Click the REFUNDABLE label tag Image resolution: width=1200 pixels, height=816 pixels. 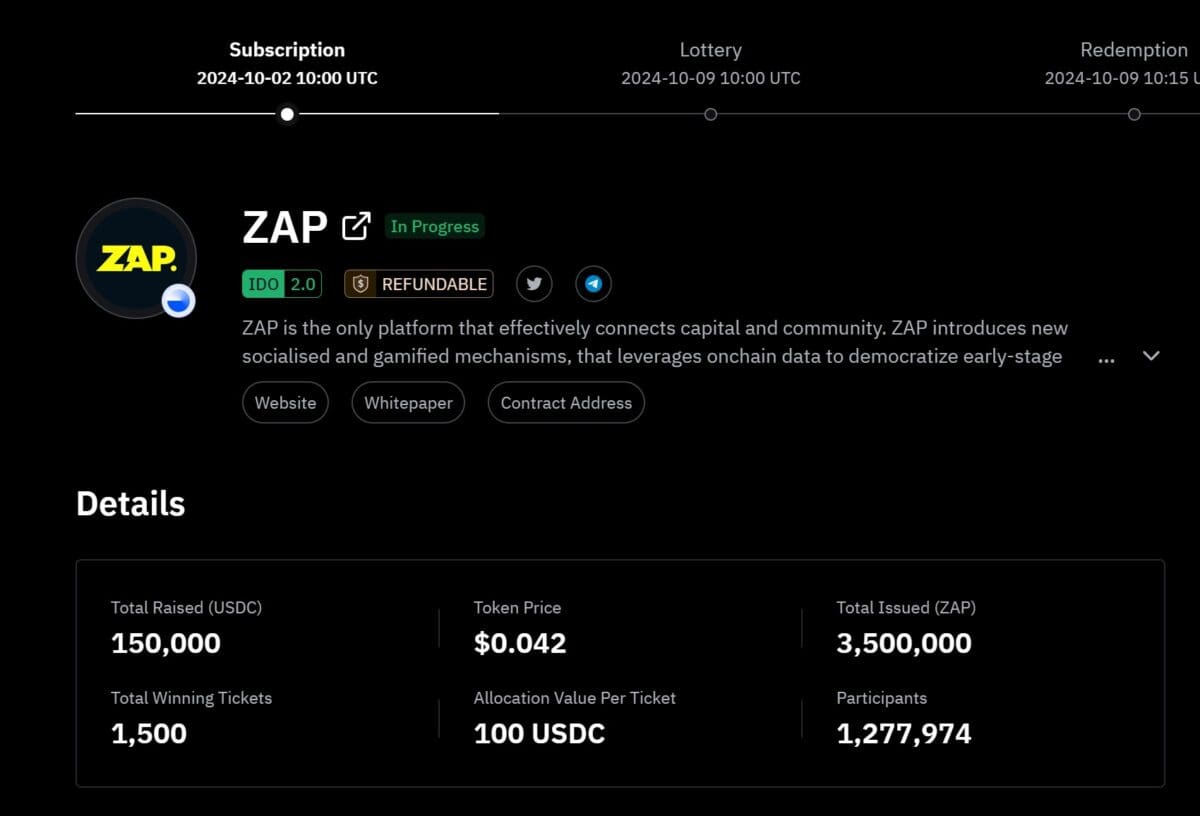tap(434, 284)
